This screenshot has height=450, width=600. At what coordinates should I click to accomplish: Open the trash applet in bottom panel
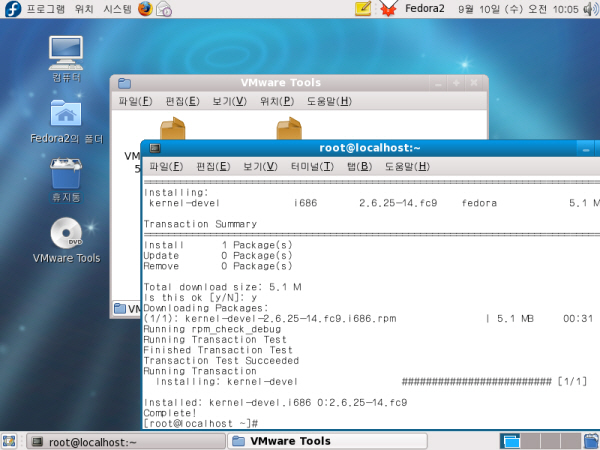[x=591, y=441]
